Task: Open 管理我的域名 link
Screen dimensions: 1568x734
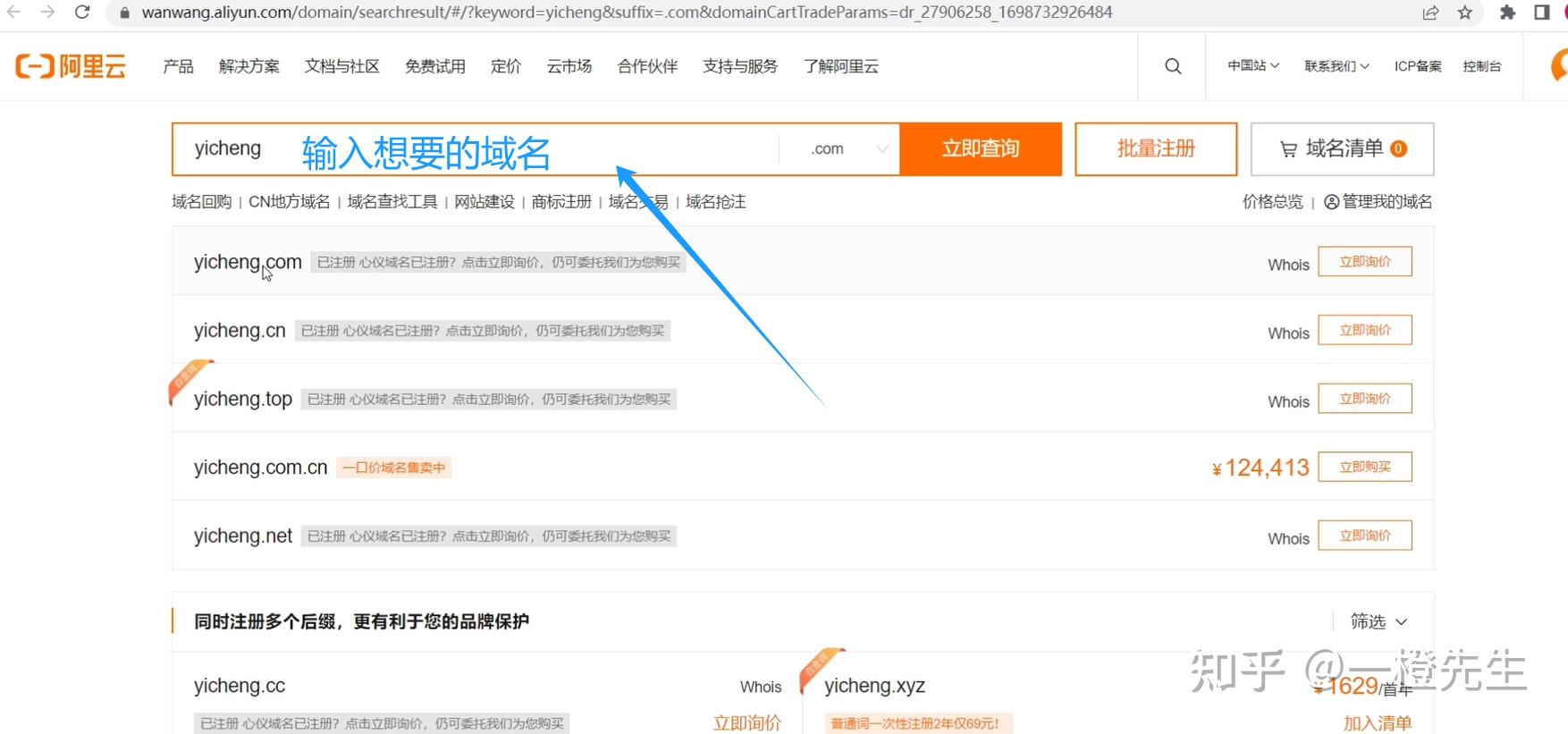Action: 1378,202
